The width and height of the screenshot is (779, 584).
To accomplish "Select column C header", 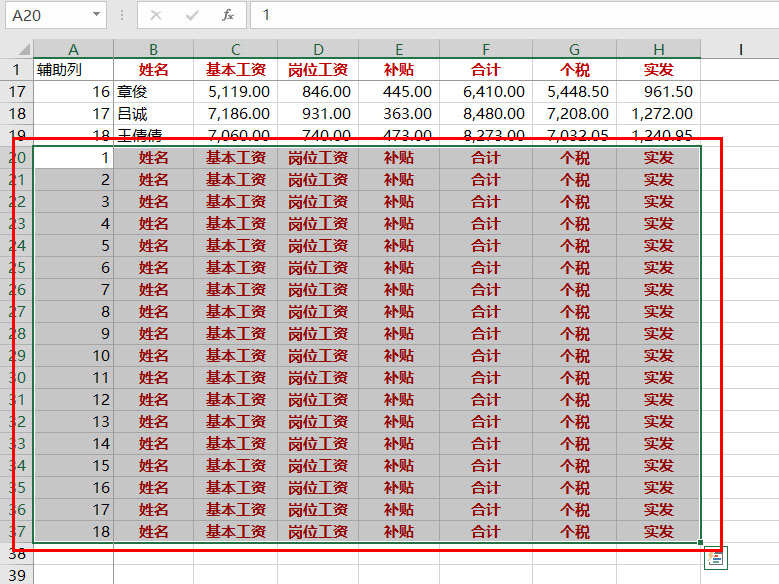I will (x=235, y=49).
